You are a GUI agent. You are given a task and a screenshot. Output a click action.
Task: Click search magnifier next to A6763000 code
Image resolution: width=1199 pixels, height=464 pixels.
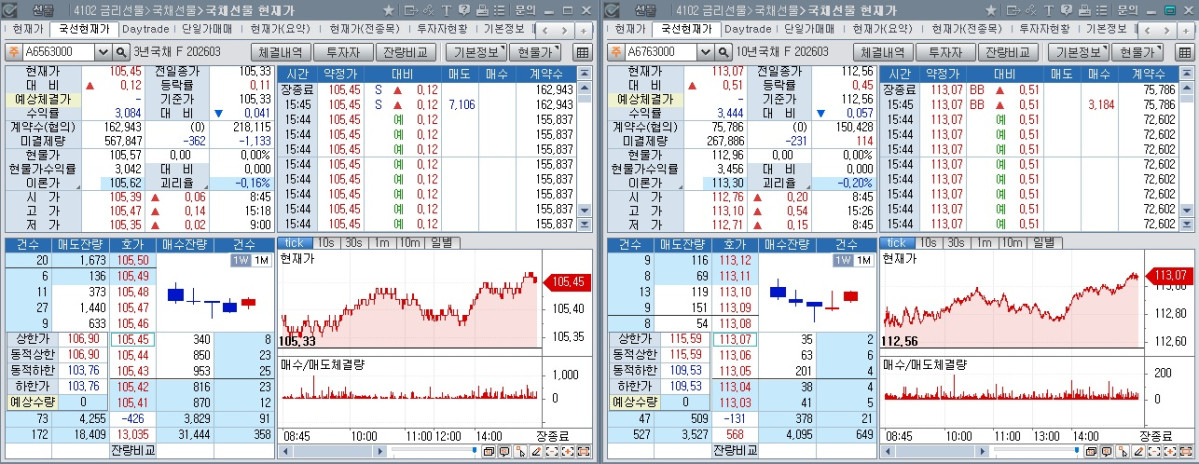[x=723, y=52]
